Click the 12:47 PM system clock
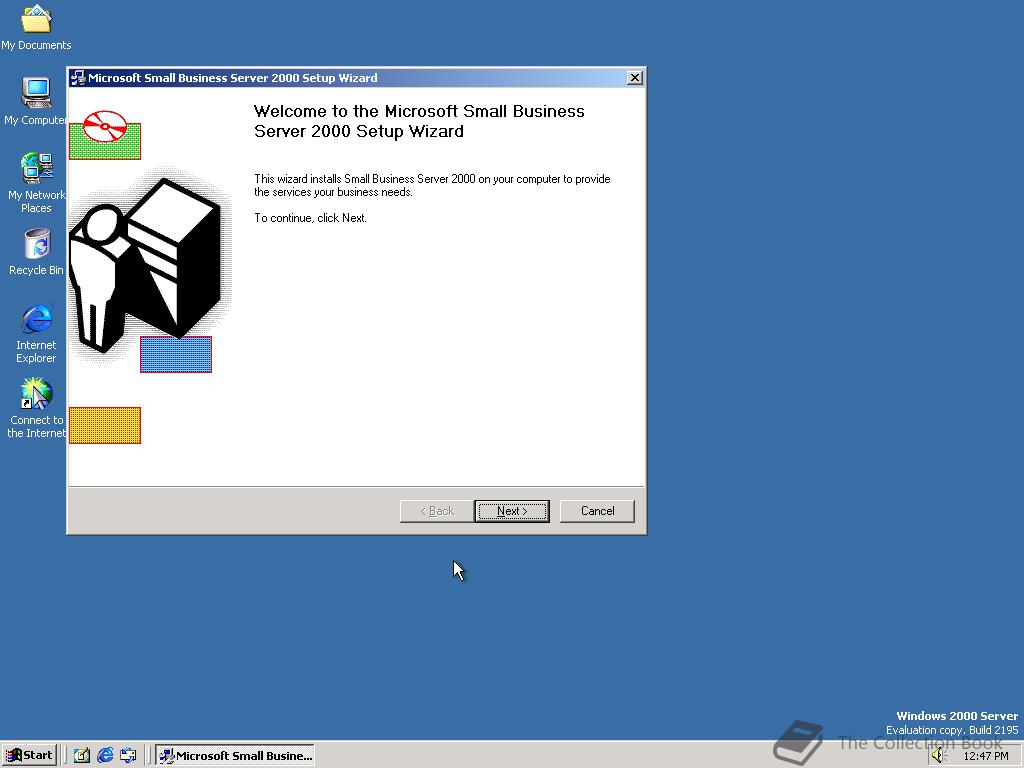Viewport: 1024px width, 768px height. [x=985, y=756]
